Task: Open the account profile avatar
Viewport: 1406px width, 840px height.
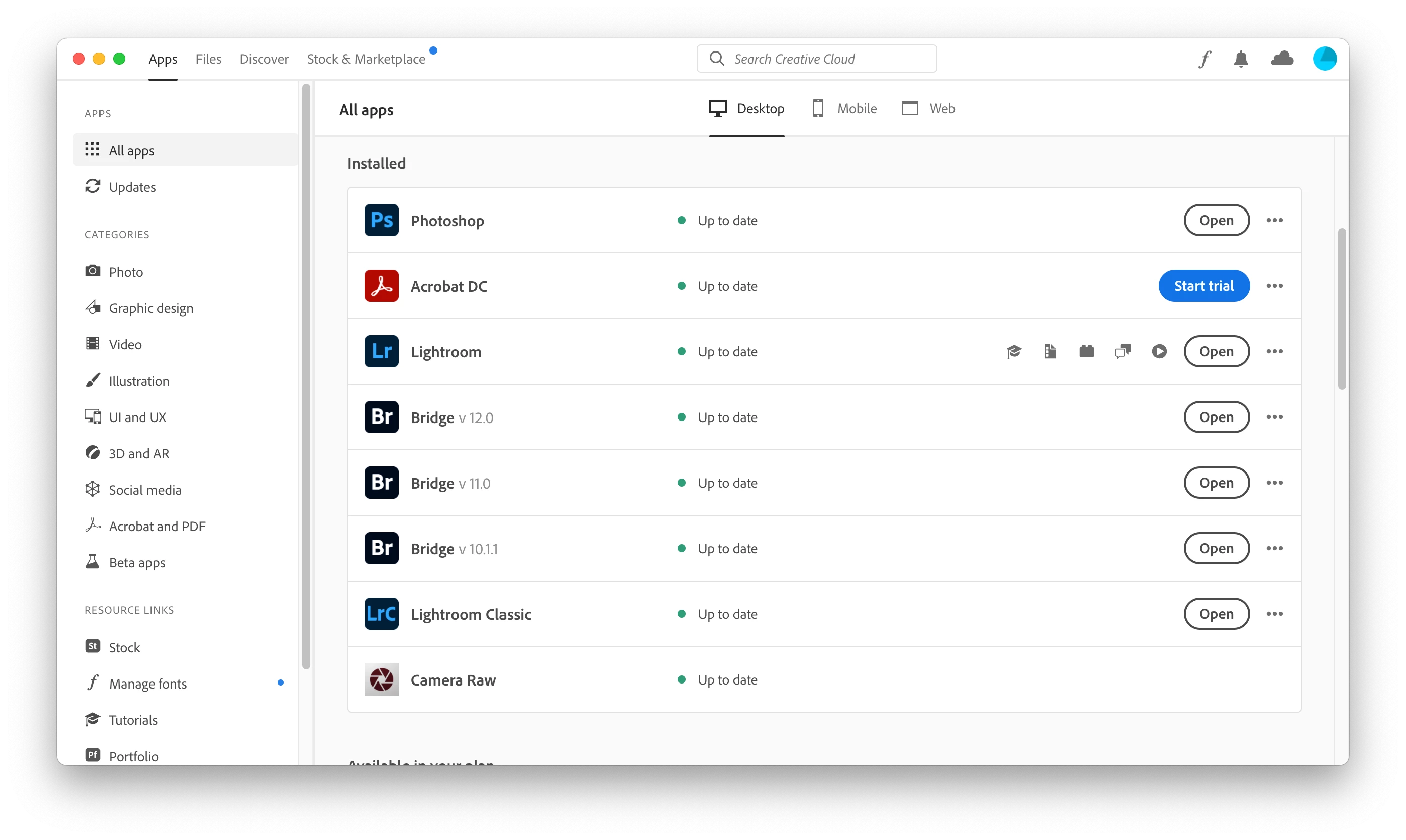Action: [x=1325, y=59]
